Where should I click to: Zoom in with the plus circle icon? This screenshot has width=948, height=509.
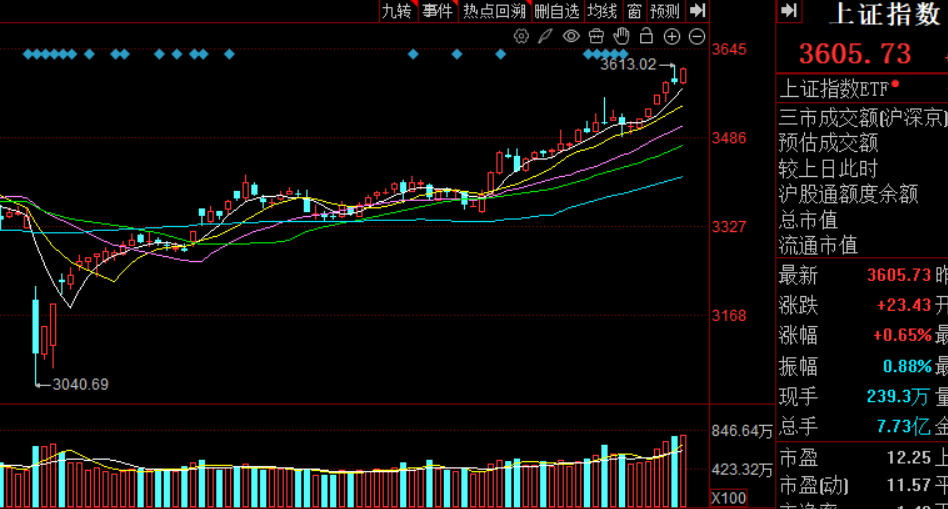click(672, 36)
